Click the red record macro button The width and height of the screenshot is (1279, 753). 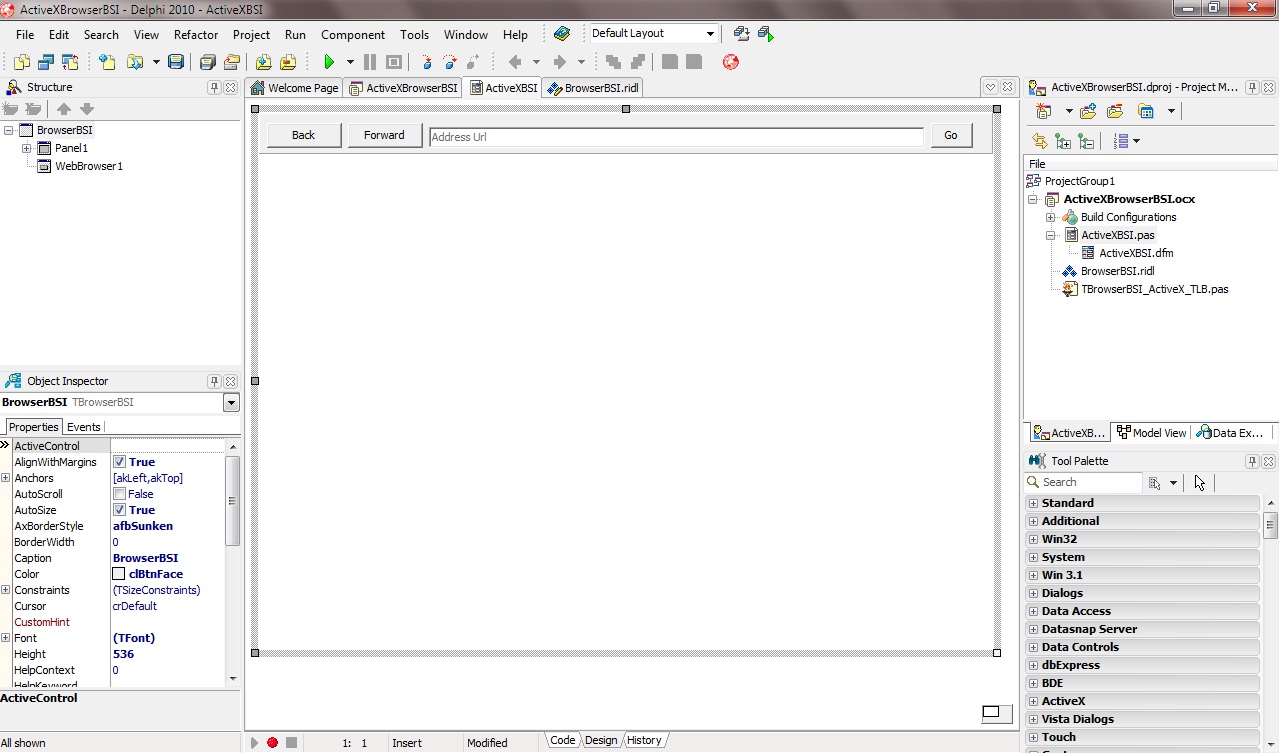272,742
